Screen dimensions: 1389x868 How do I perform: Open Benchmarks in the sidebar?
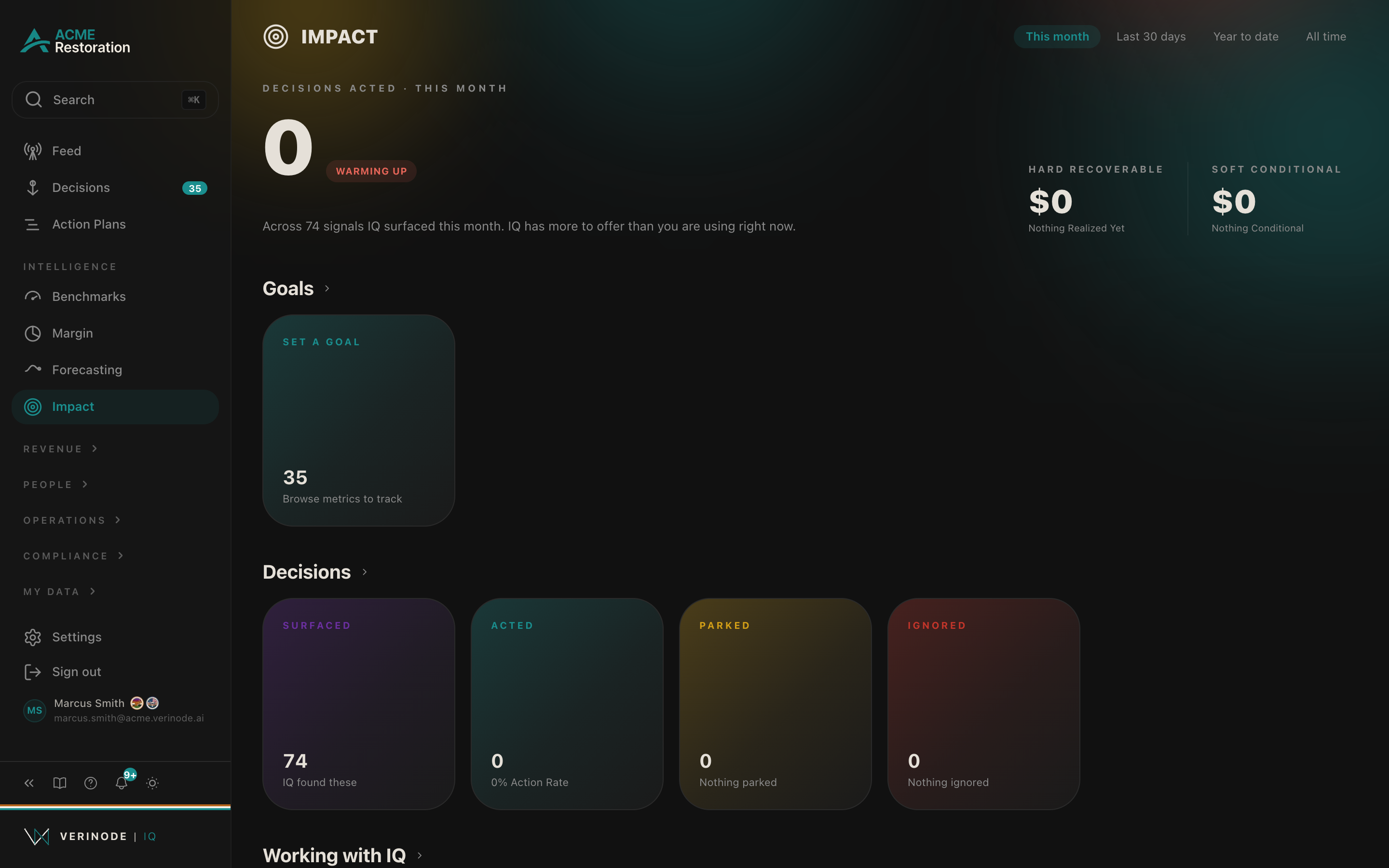[x=115, y=297]
